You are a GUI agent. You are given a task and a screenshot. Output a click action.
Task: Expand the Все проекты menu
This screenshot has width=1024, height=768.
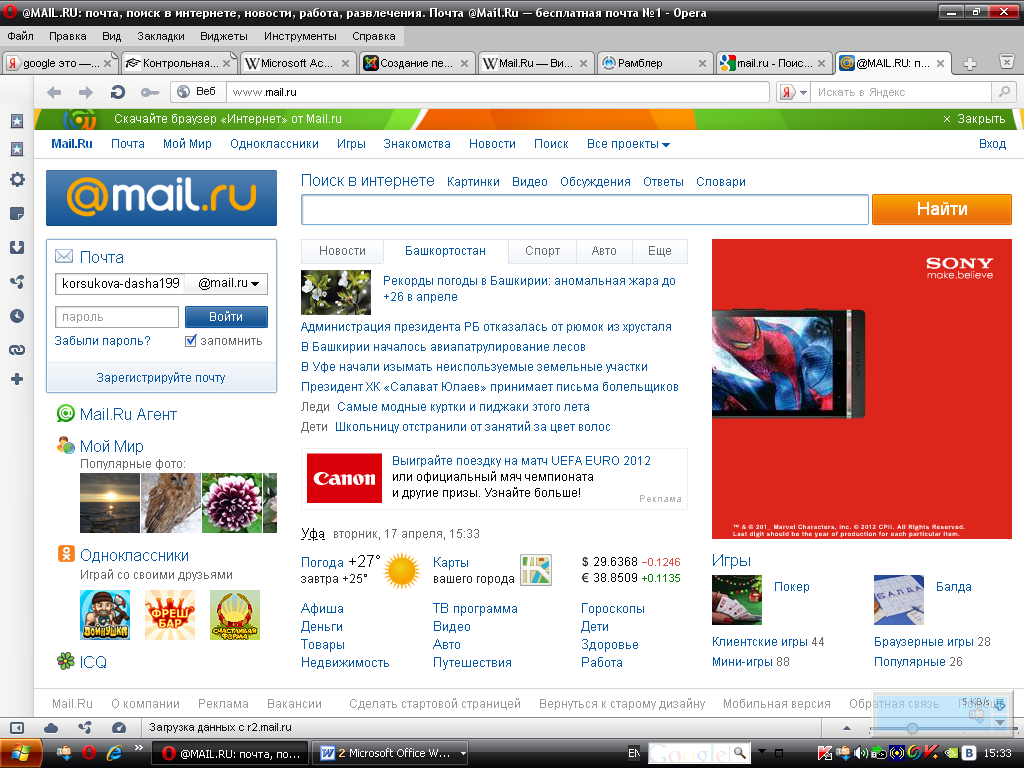(x=628, y=144)
